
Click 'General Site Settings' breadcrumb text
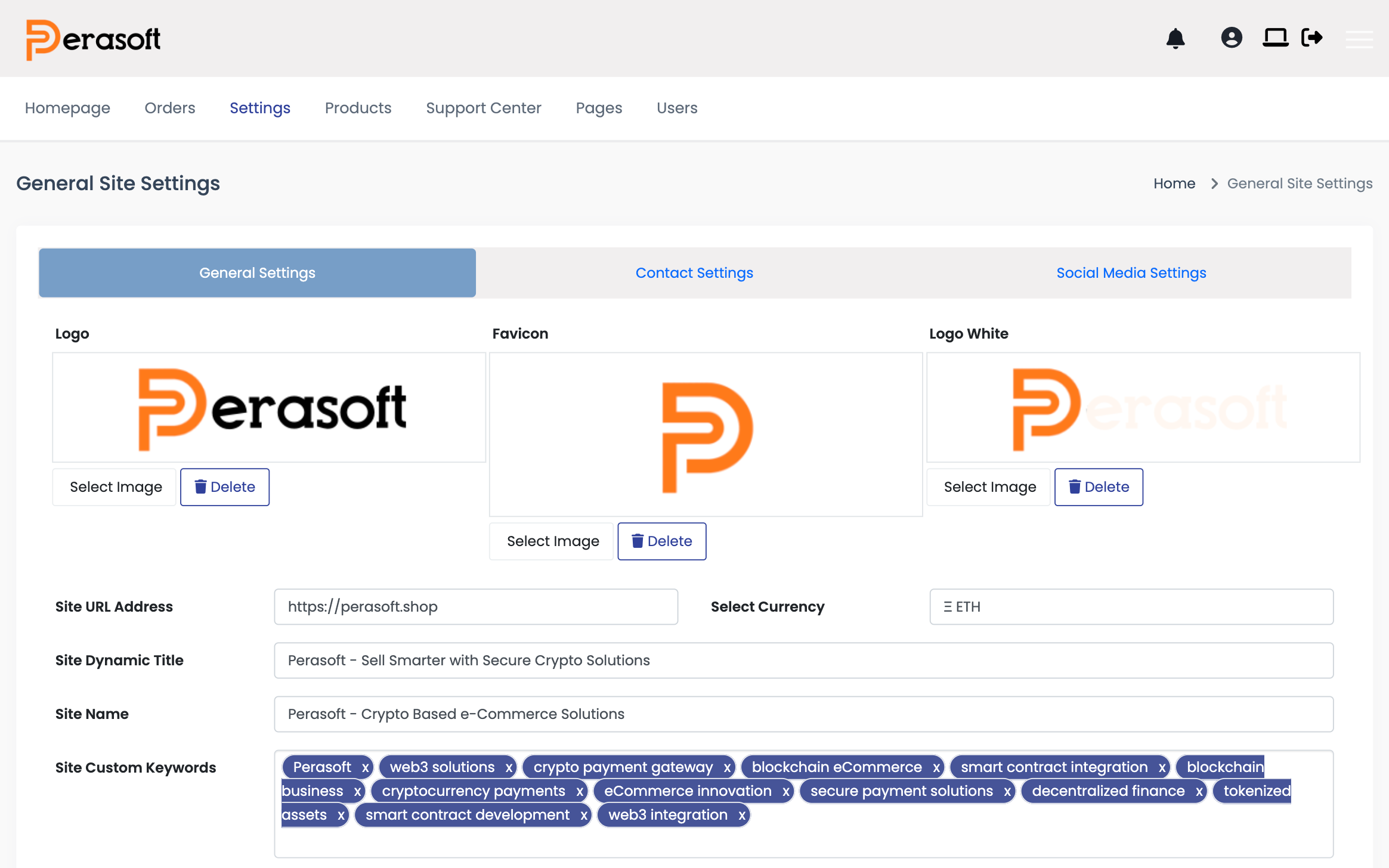tap(1300, 184)
